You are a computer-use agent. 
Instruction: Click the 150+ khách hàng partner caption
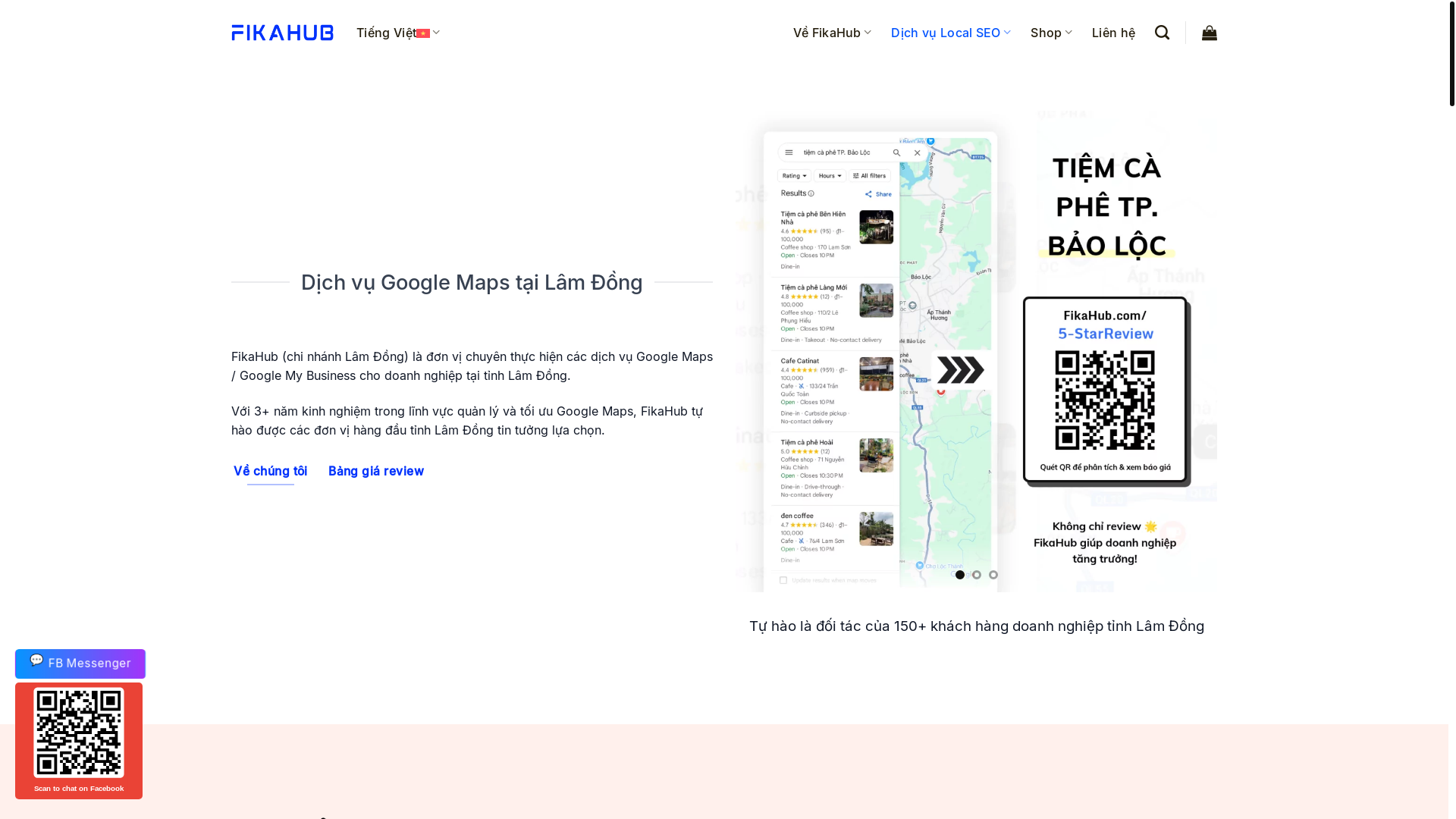(977, 626)
